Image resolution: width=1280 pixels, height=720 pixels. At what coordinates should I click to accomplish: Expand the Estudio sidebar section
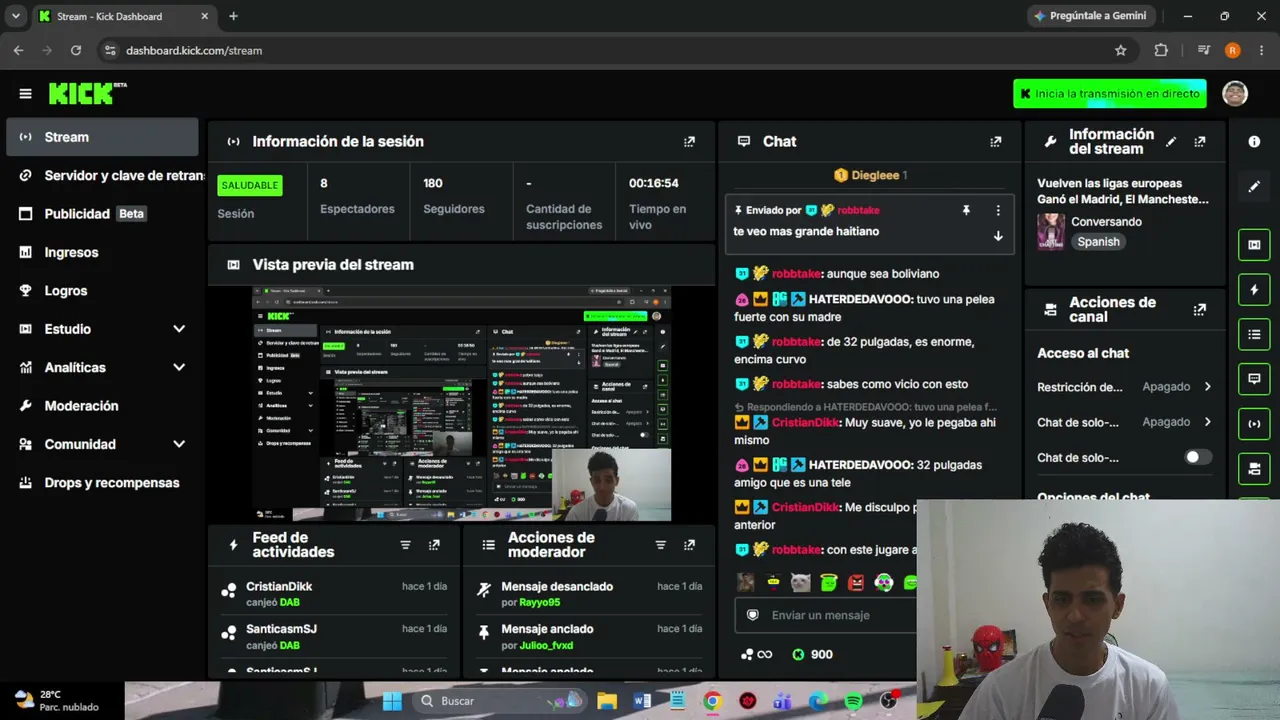[x=179, y=329]
